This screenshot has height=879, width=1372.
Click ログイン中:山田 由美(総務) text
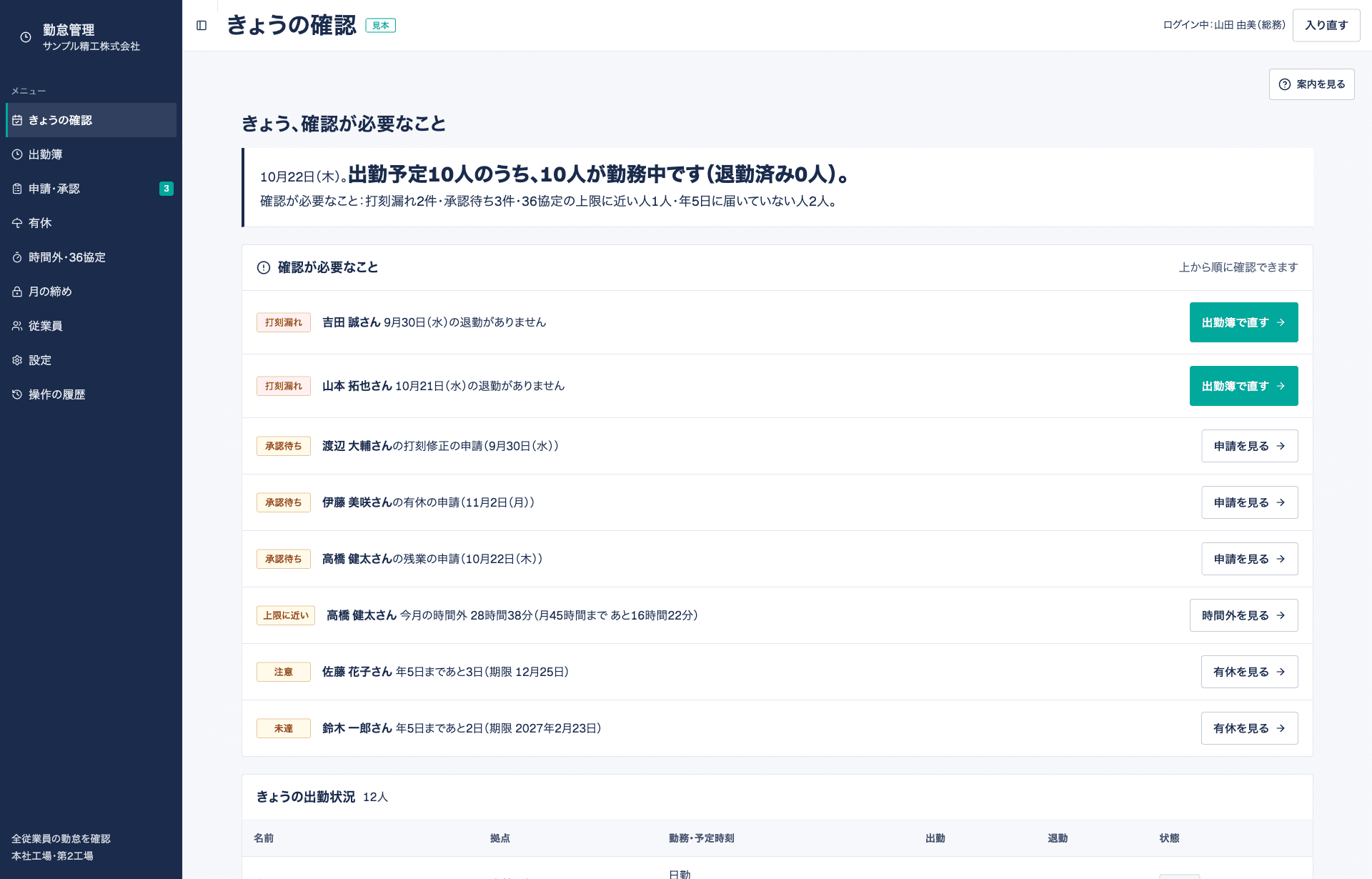click(x=1224, y=25)
